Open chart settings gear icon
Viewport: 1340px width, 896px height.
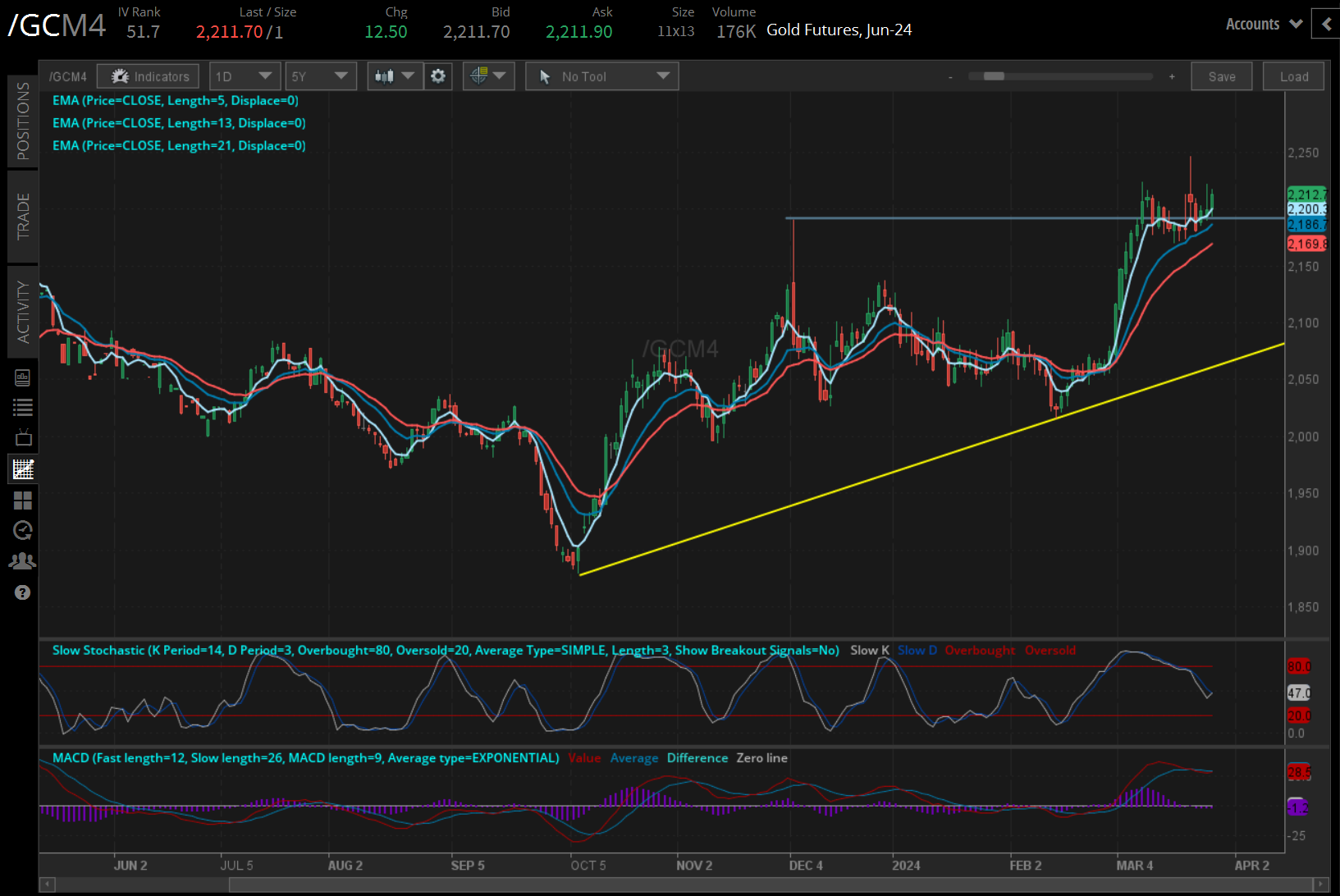point(438,76)
